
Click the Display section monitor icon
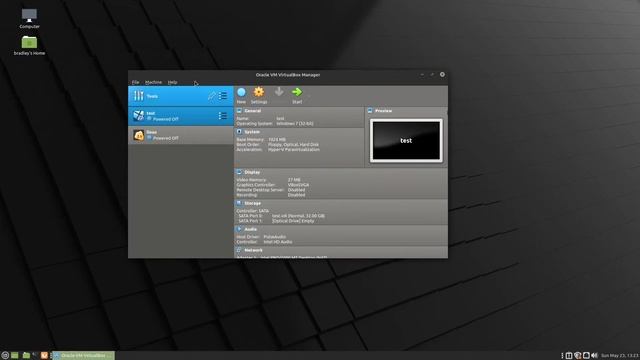pos(239,172)
